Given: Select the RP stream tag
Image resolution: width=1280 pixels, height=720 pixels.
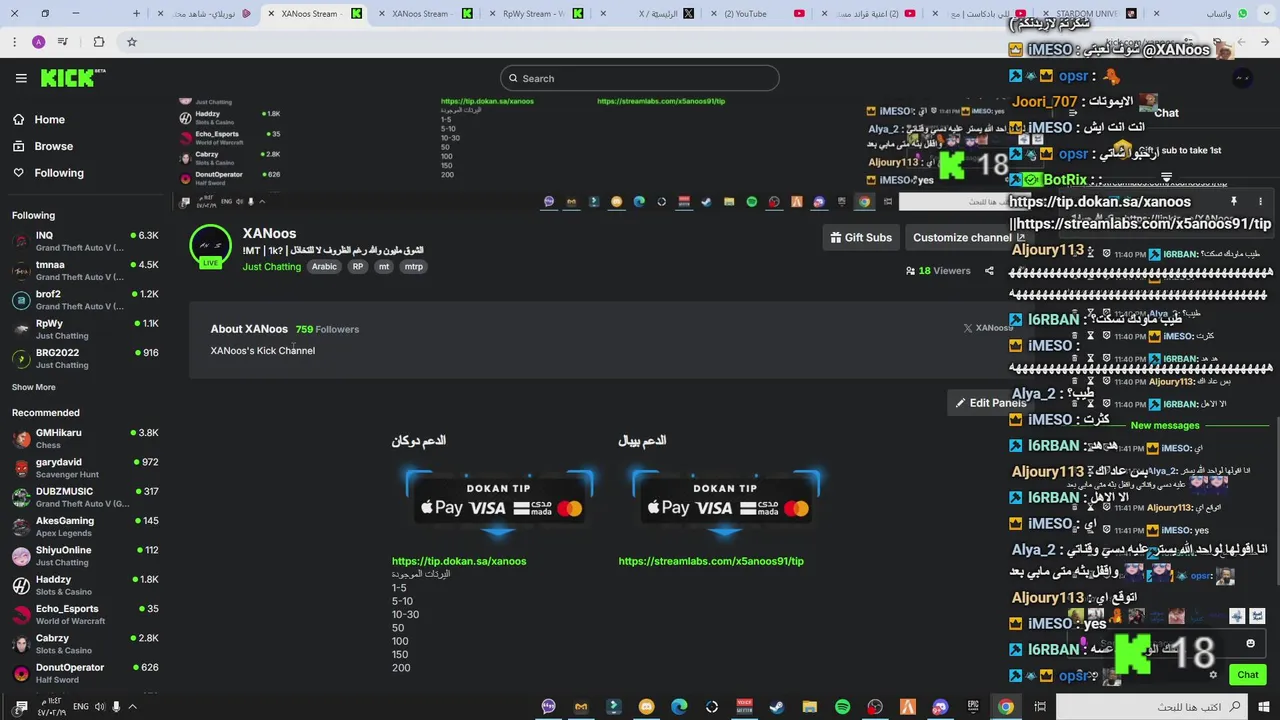Looking at the screenshot, I should tap(358, 267).
